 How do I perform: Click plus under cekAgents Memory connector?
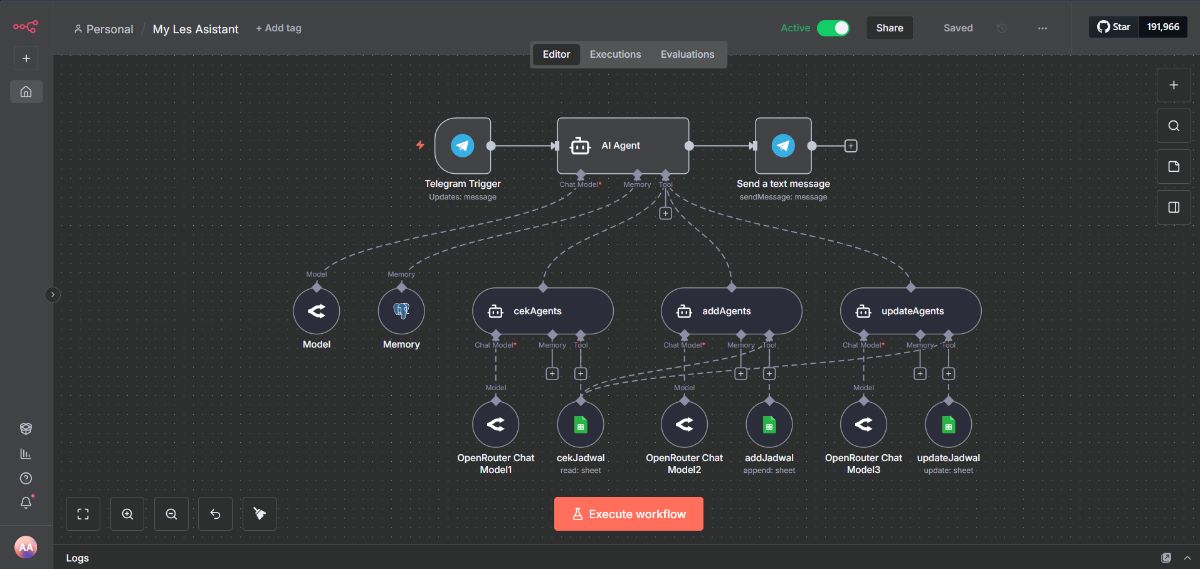click(x=552, y=374)
